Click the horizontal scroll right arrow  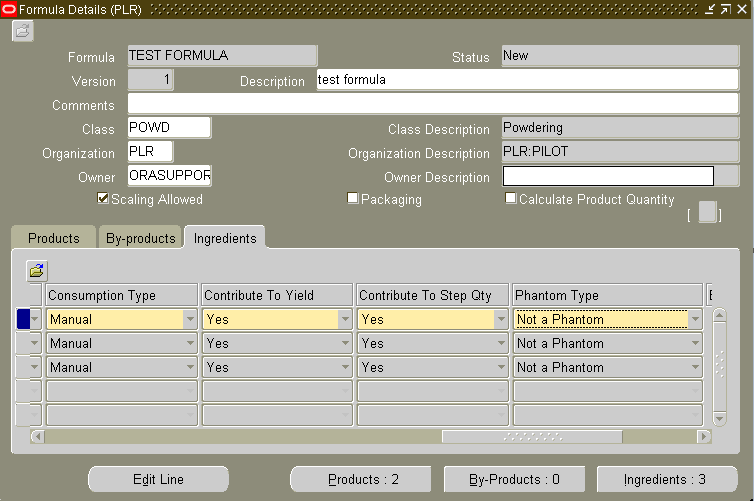tap(704, 437)
